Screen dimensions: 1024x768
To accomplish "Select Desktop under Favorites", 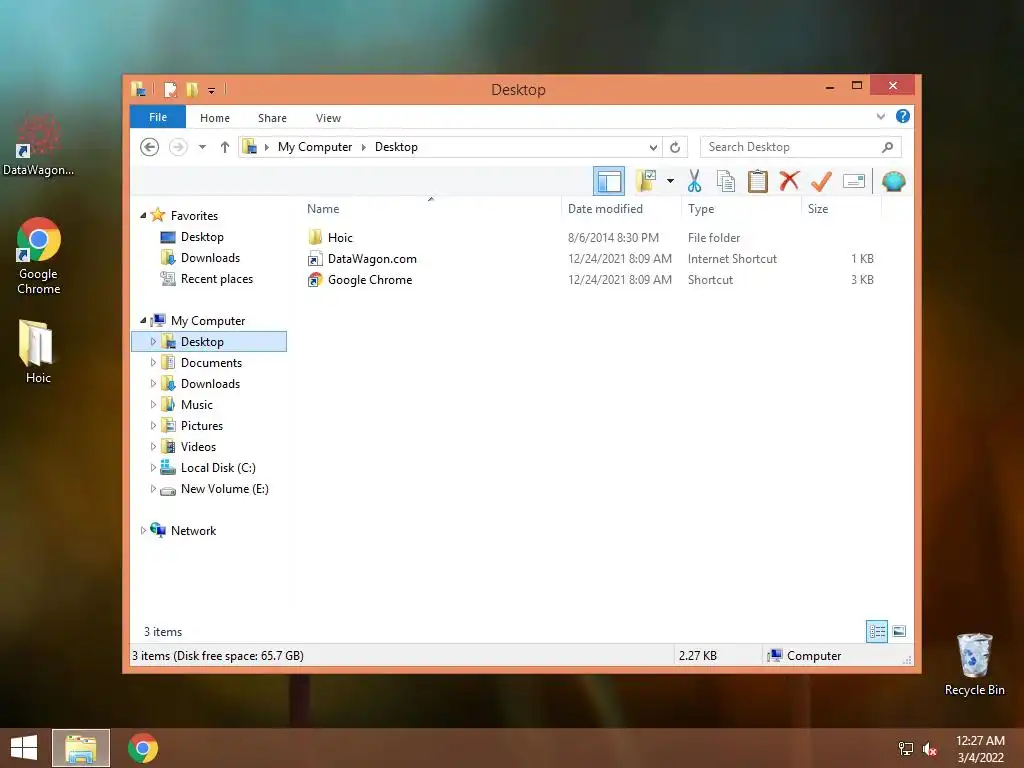I will (x=202, y=236).
